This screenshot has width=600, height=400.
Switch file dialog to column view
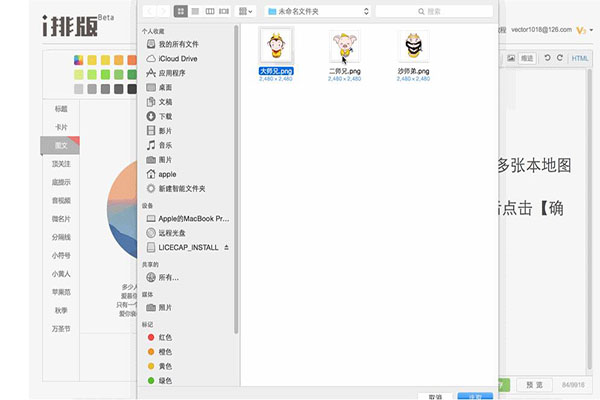coord(210,11)
